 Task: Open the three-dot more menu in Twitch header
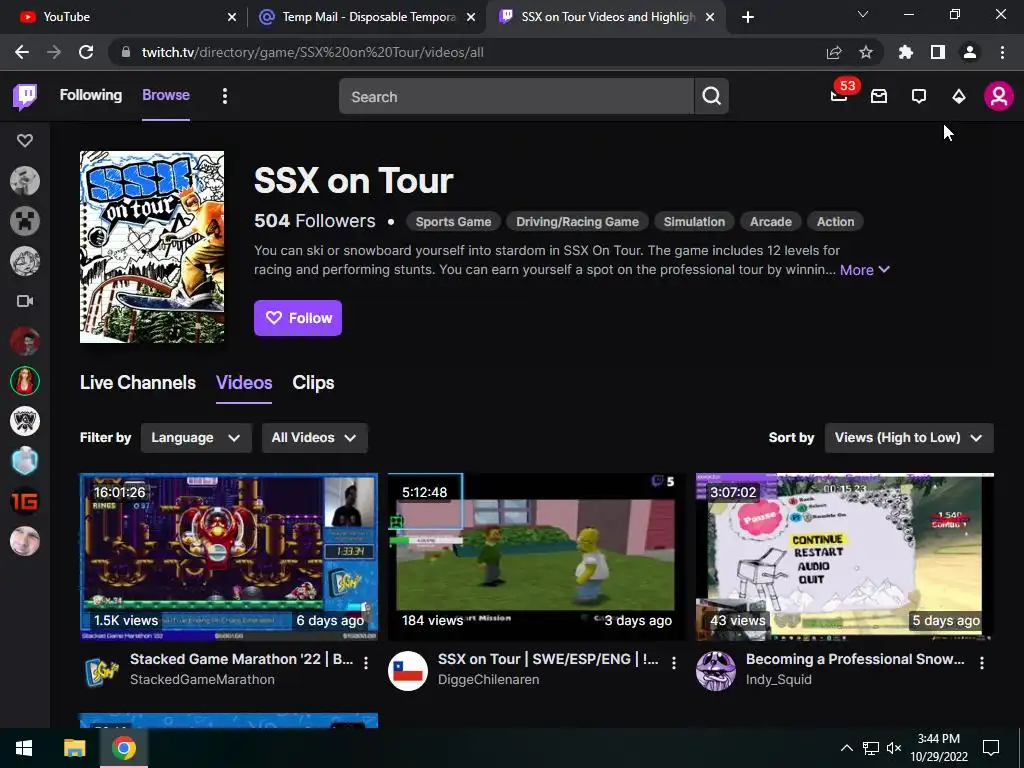[225, 97]
